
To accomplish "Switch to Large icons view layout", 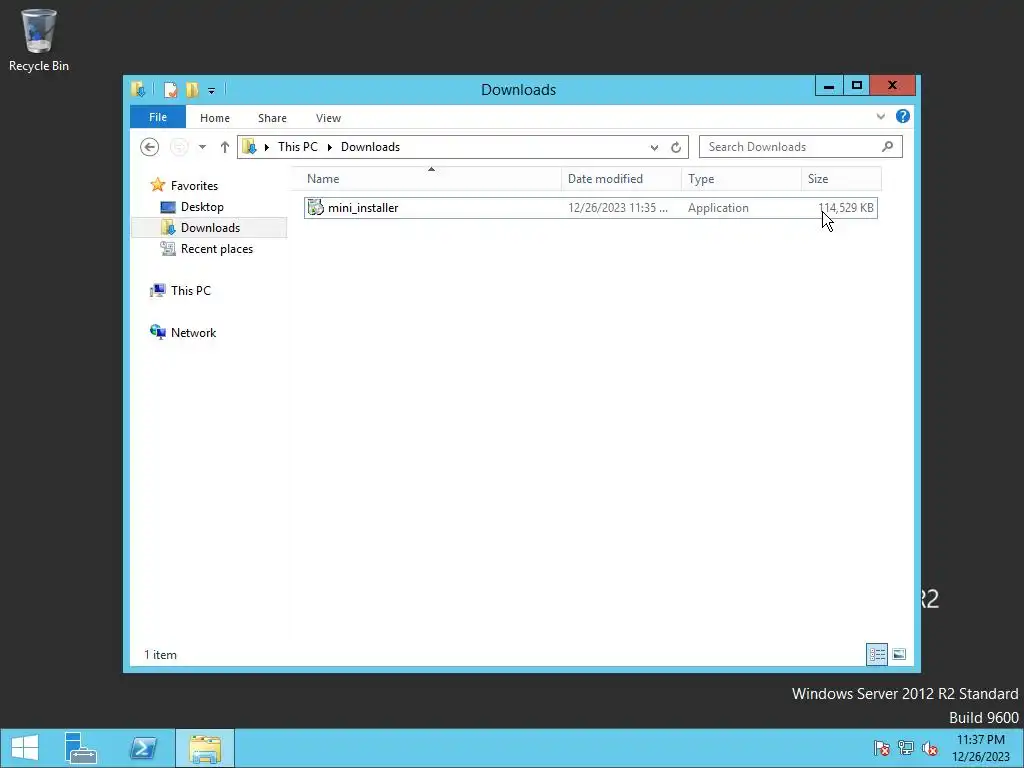I will click(x=899, y=654).
